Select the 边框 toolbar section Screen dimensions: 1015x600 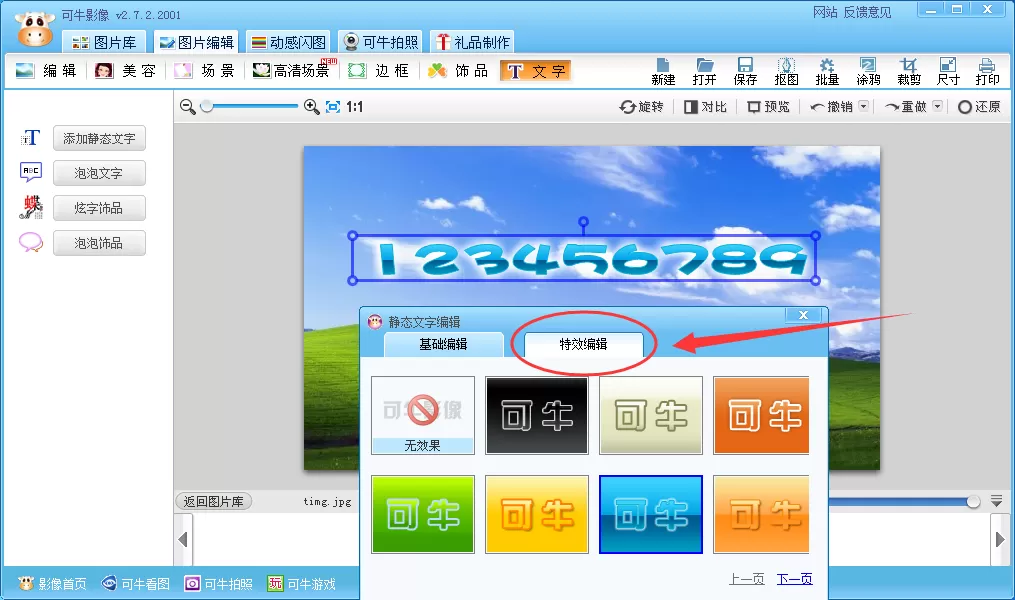(x=379, y=71)
